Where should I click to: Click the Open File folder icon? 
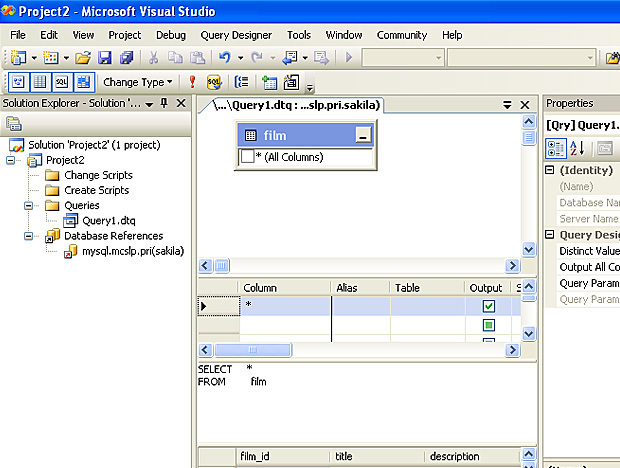tap(83, 58)
